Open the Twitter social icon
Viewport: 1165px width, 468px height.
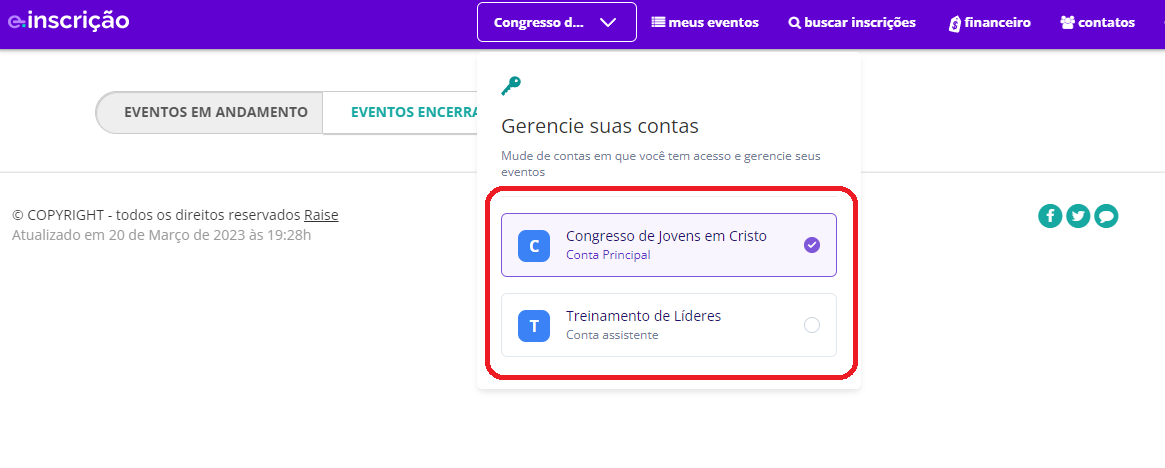(1078, 215)
